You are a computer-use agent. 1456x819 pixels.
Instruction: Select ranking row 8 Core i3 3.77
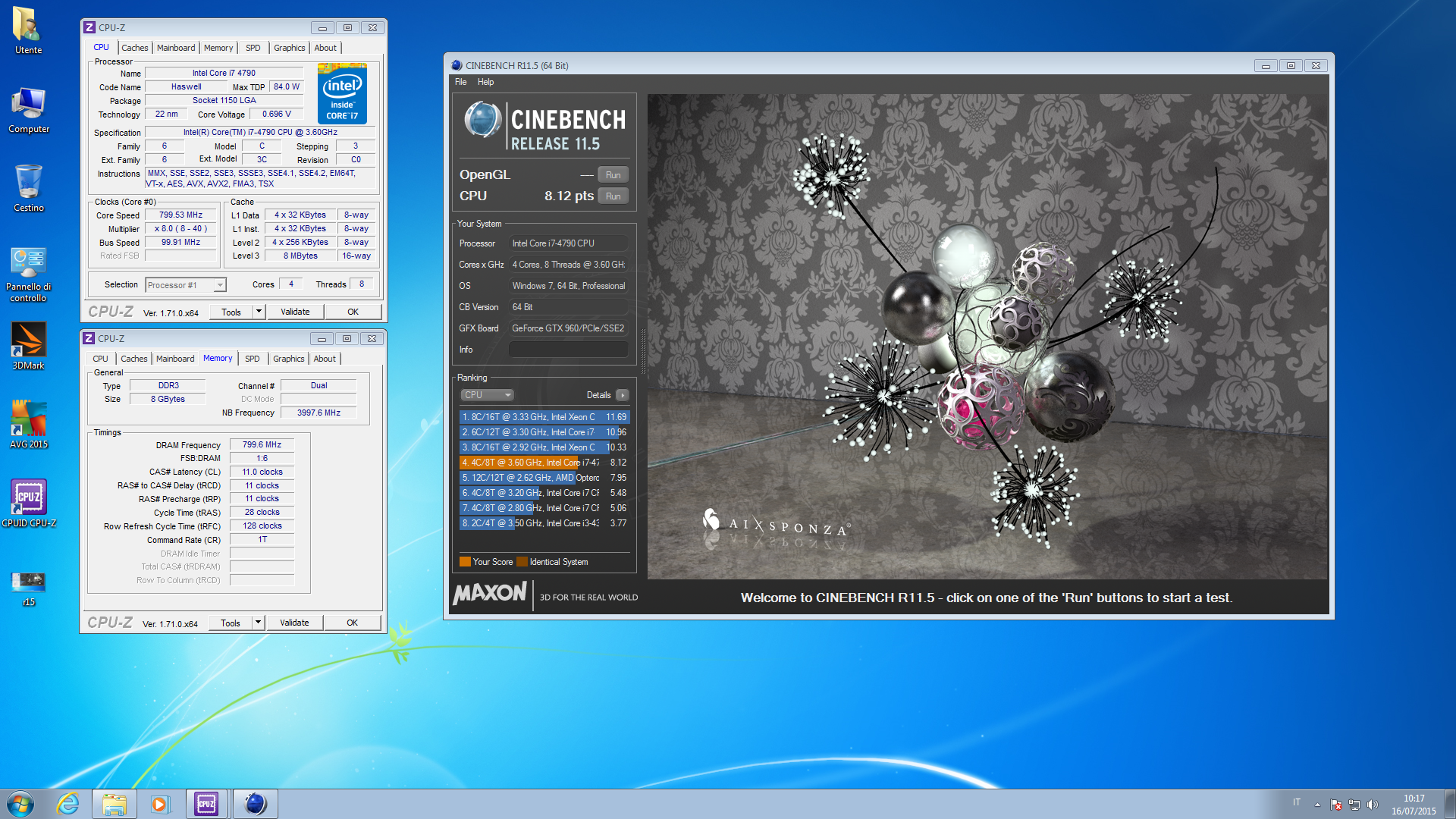click(x=544, y=523)
